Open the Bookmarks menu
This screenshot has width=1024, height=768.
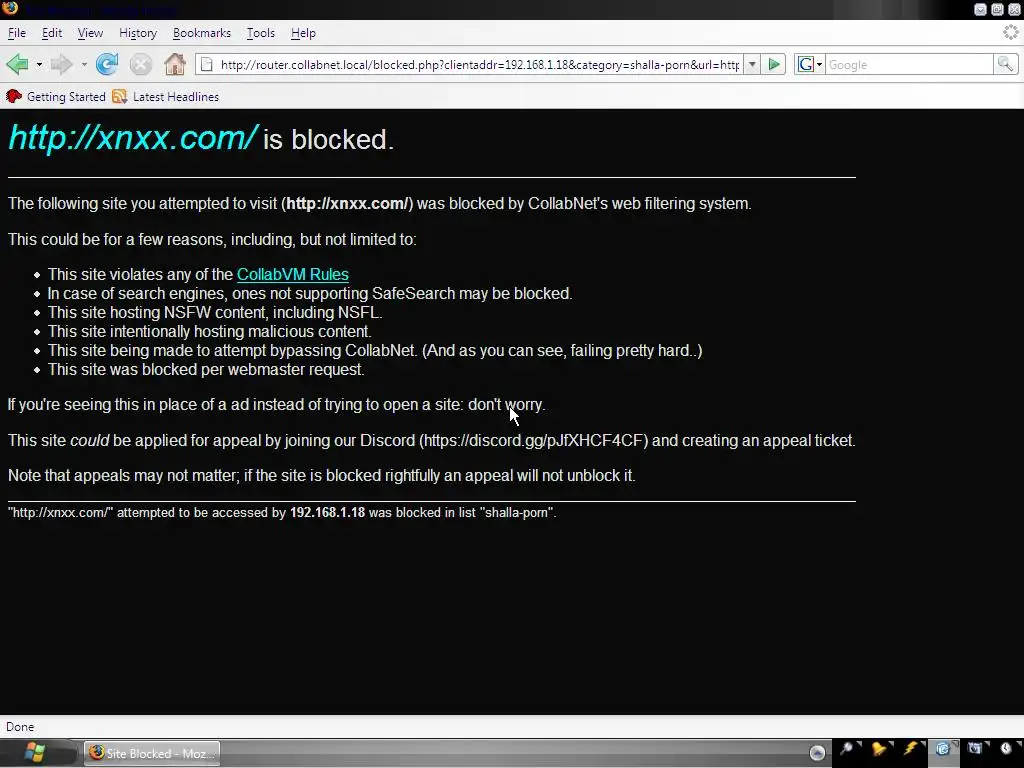202,33
